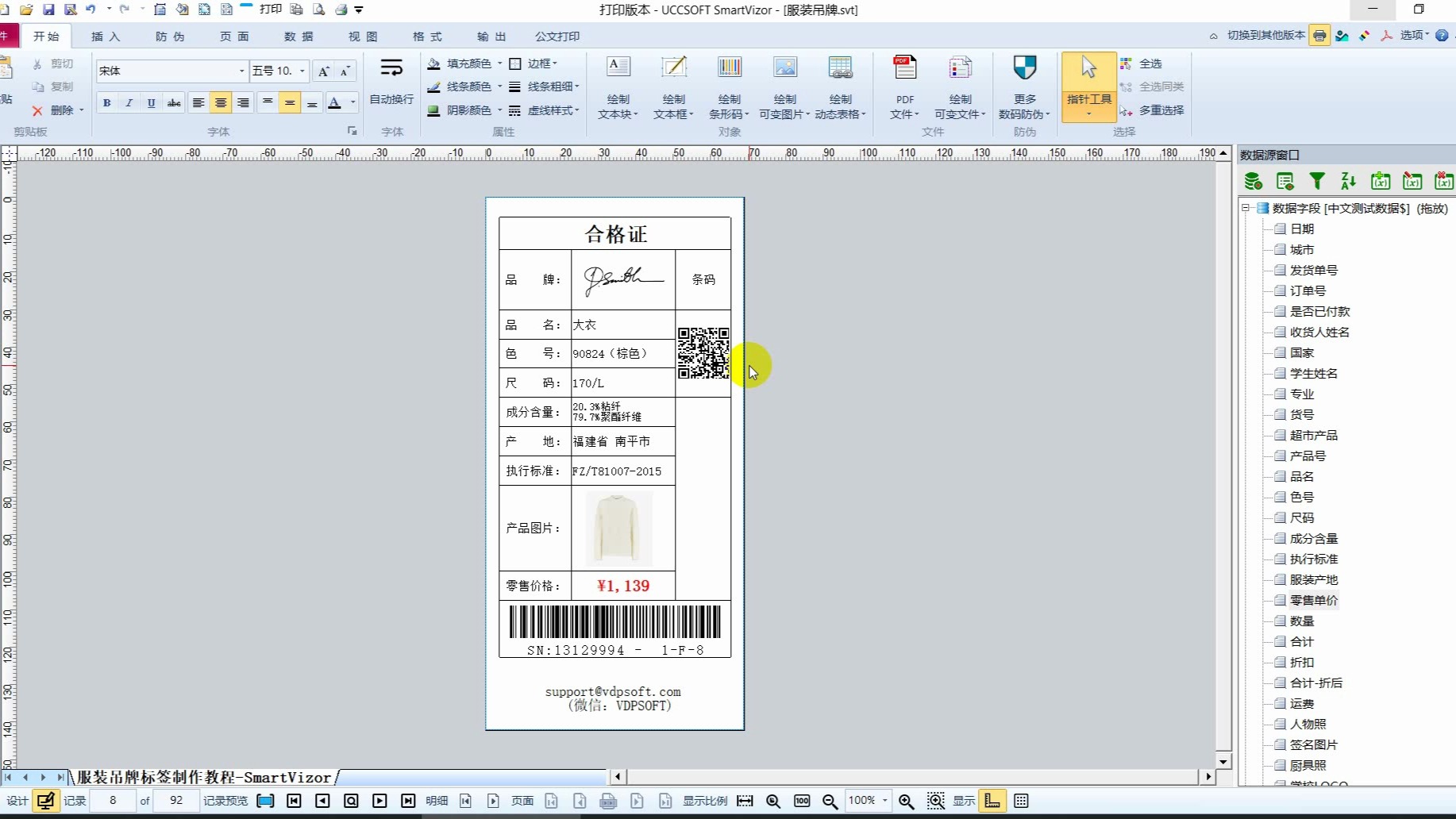Click 阴影颜色 shadow color swatch
This screenshot has width=1456, height=819.
[x=433, y=110]
